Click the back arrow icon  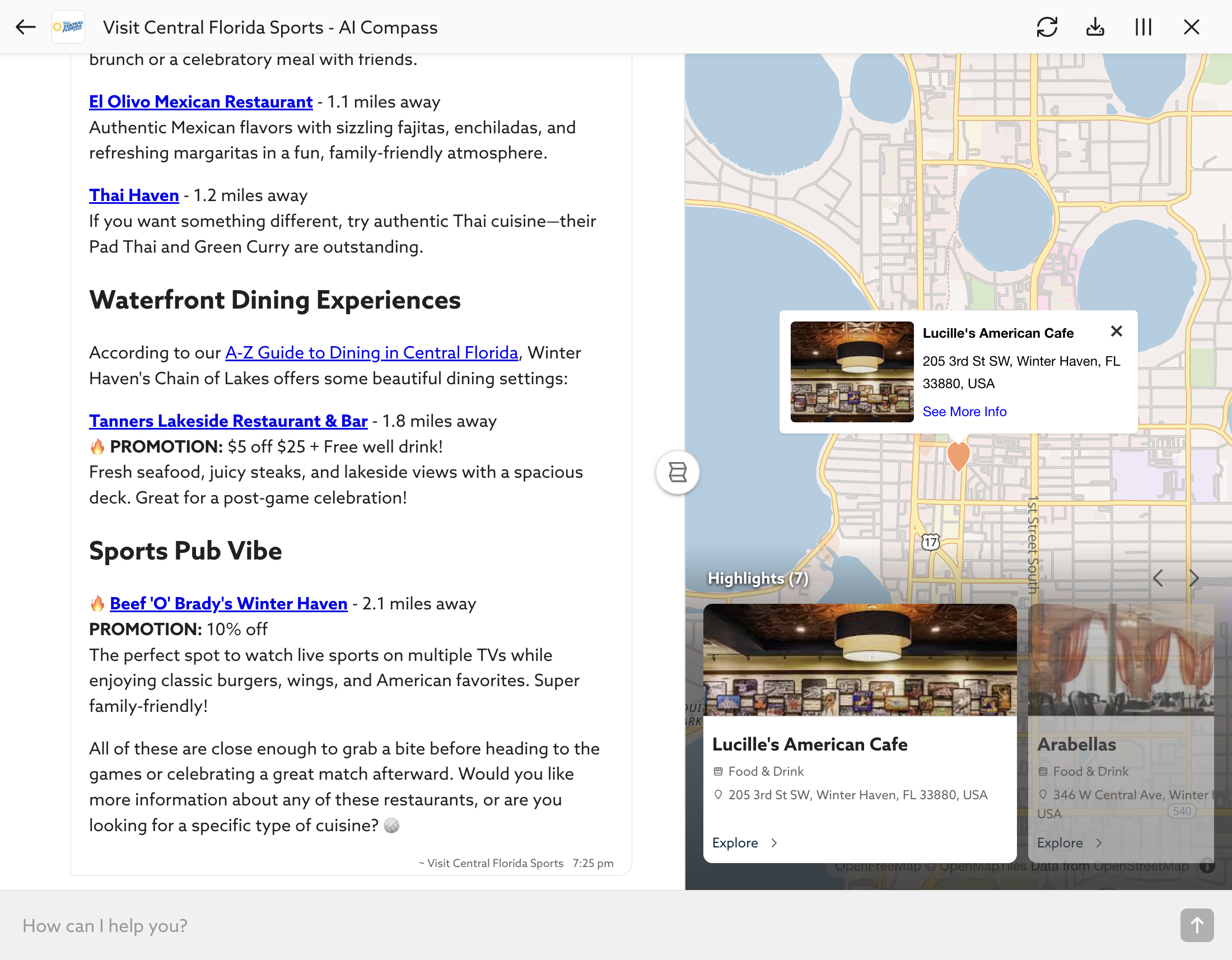pyautogui.click(x=25, y=27)
